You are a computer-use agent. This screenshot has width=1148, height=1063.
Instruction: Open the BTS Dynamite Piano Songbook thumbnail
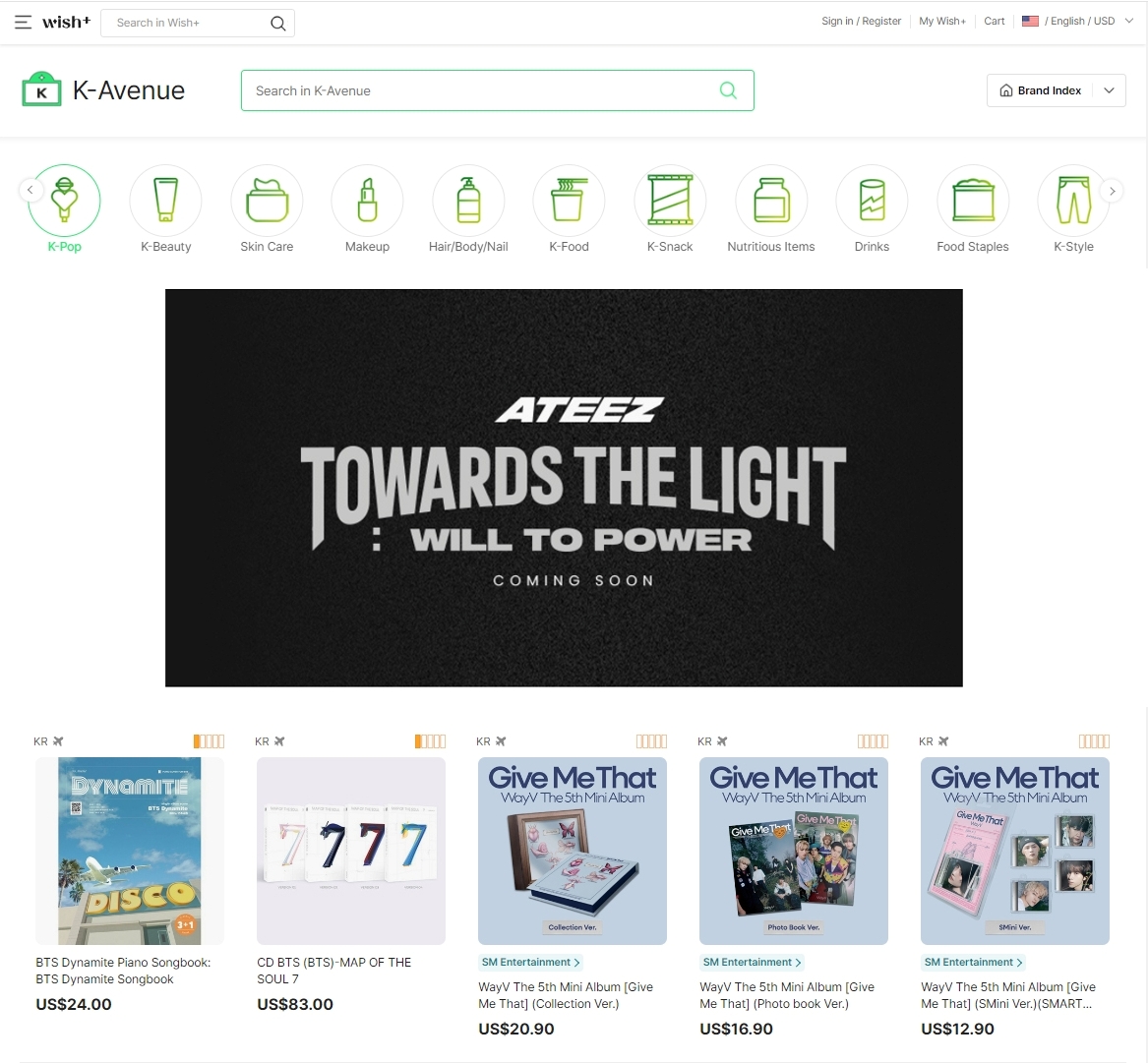130,851
